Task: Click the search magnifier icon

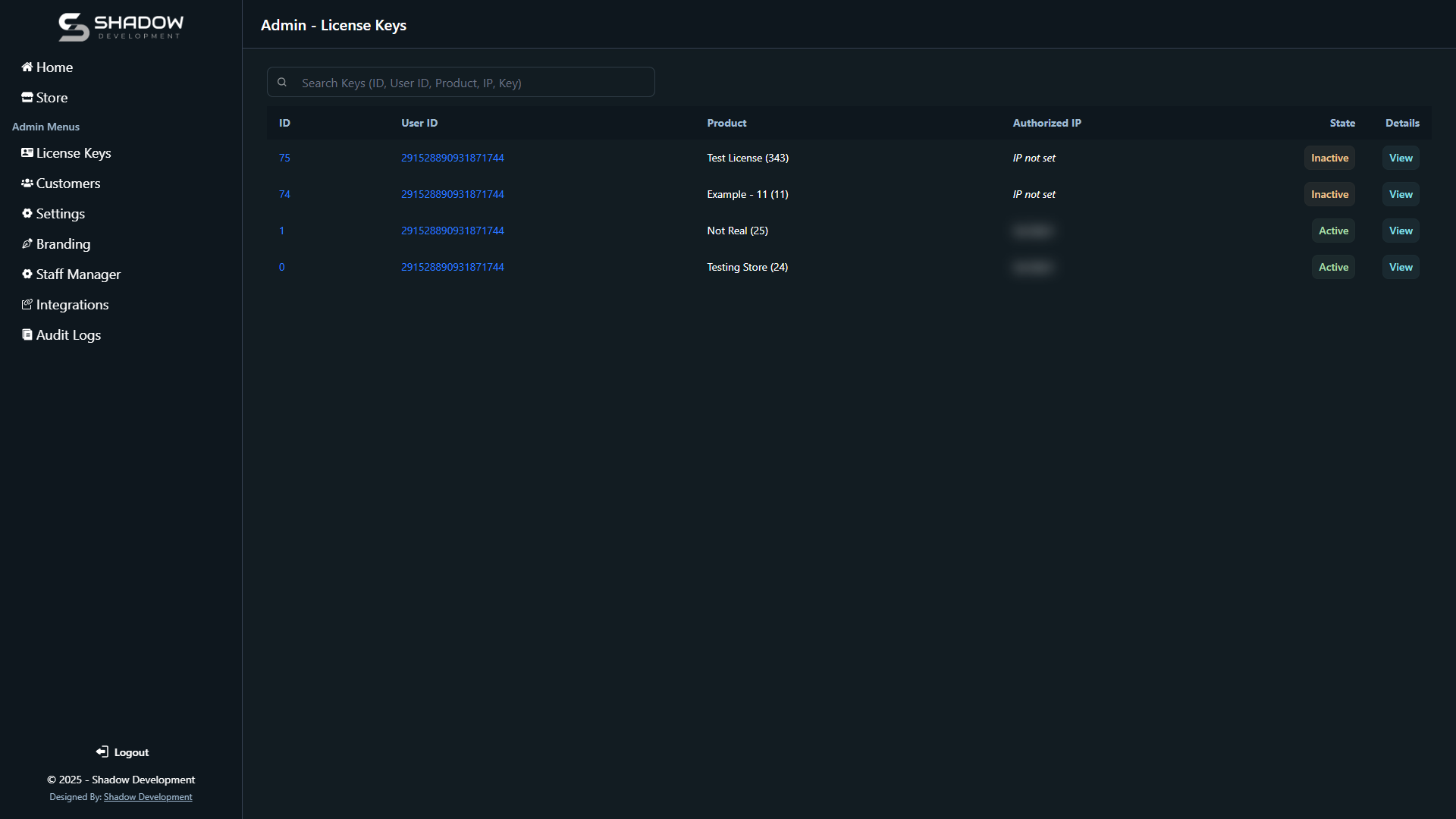Action: 282,83
